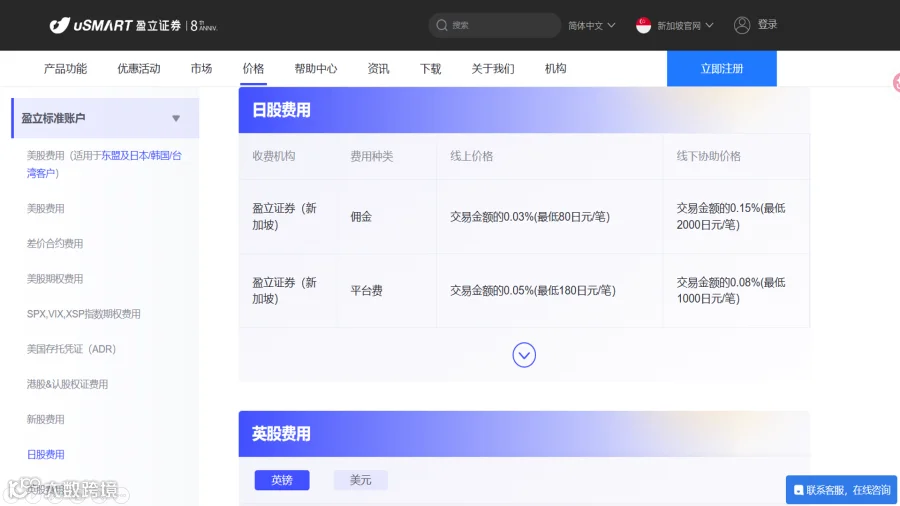Click the uSMART logo

(133, 25)
